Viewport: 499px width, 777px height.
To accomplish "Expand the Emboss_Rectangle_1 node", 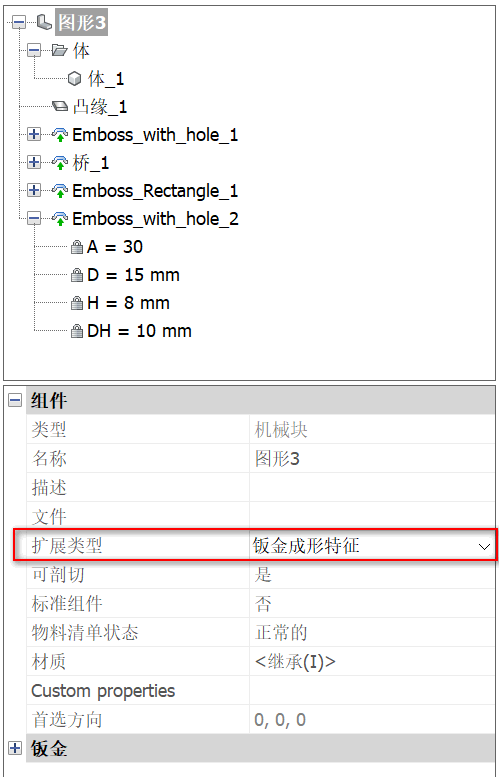I will click(34, 191).
